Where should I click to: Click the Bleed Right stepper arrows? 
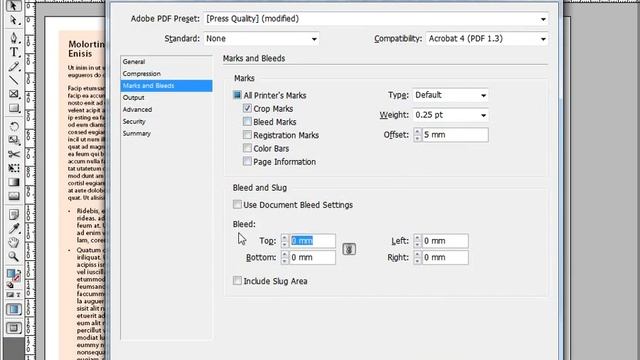pos(417,258)
